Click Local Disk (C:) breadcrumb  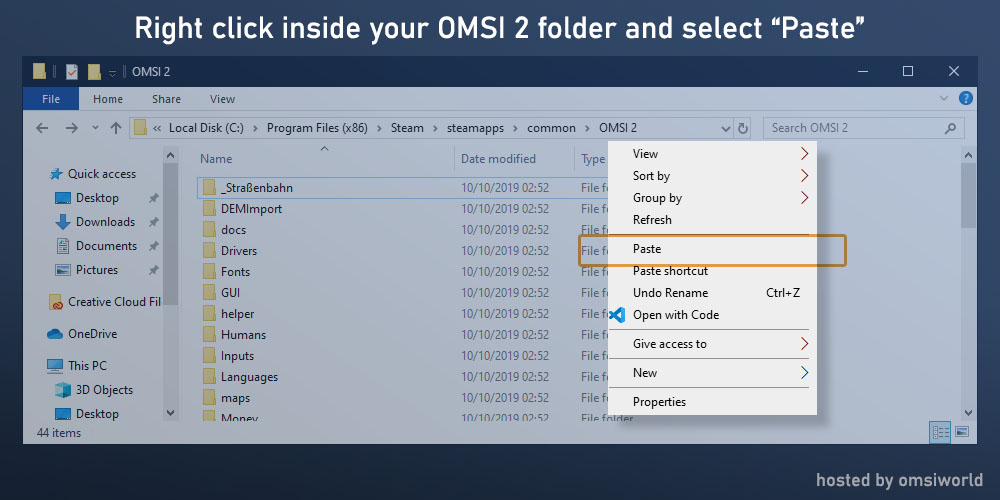click(206, 128)
